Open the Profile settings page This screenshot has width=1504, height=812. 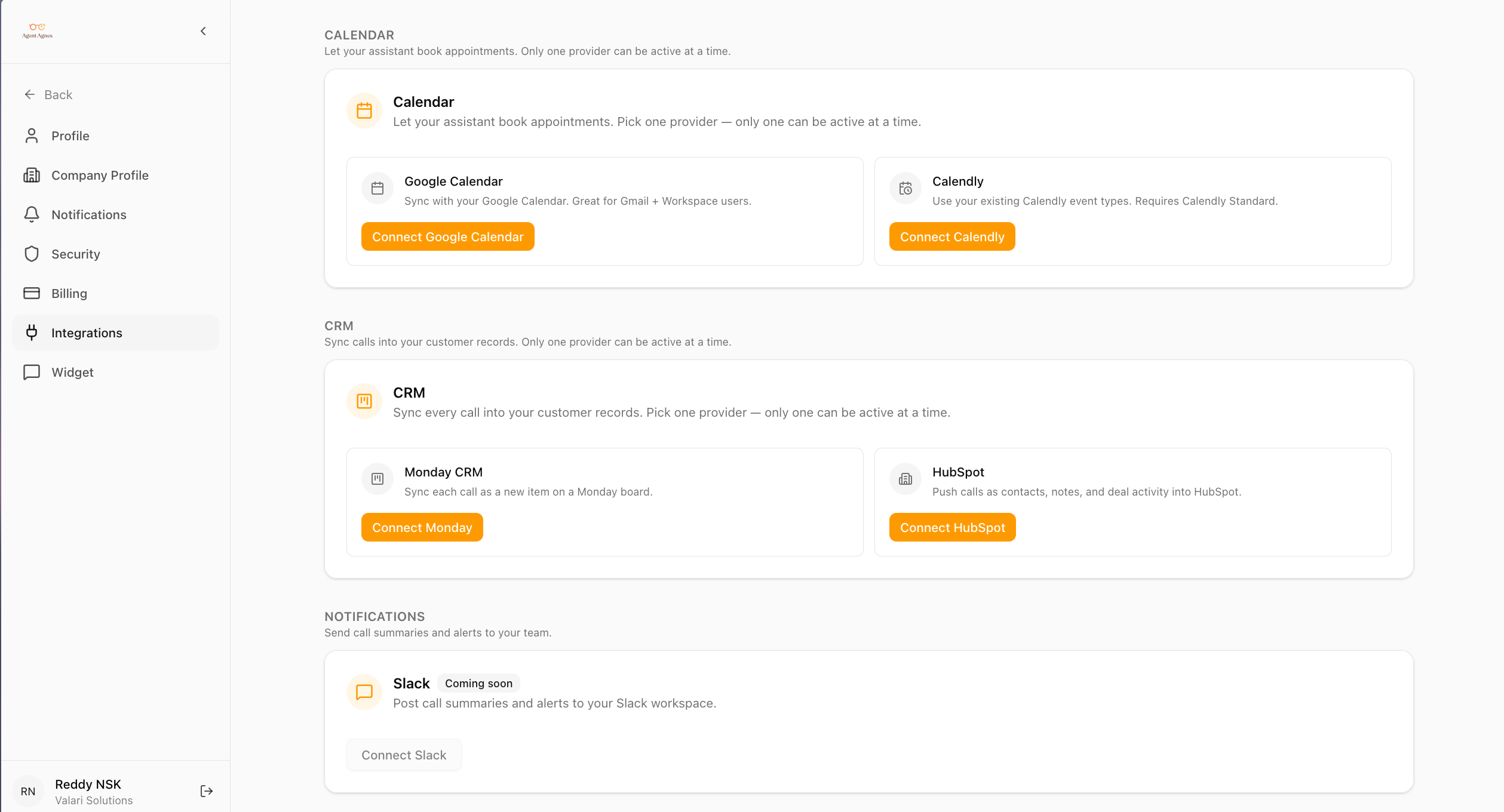point(115,136)
